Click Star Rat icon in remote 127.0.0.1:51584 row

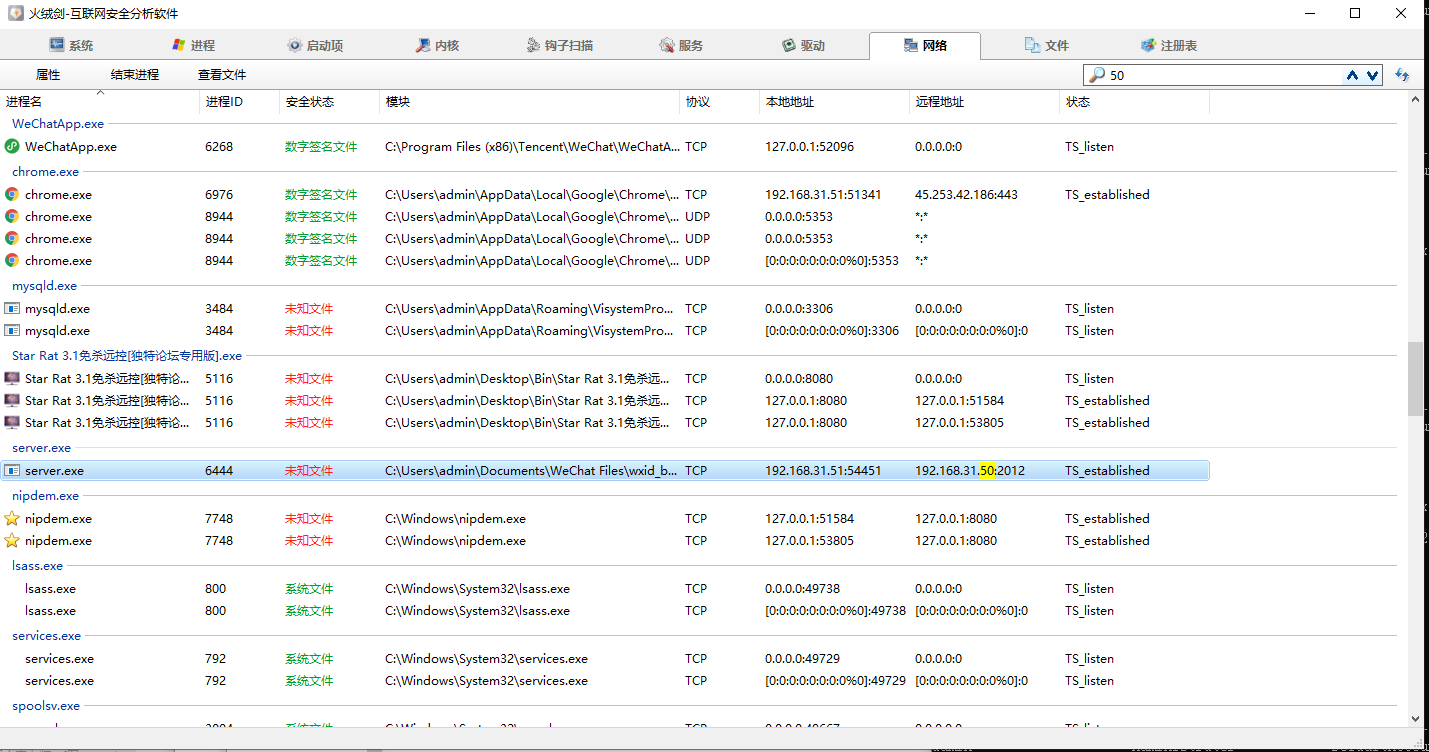pyautogui.click(x=12, y=400)
